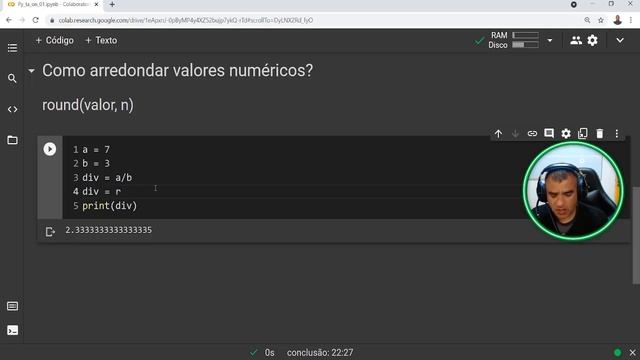Open the share people icon in toolbar
This screenshot has height=360, width=640.
coord(576,40)
